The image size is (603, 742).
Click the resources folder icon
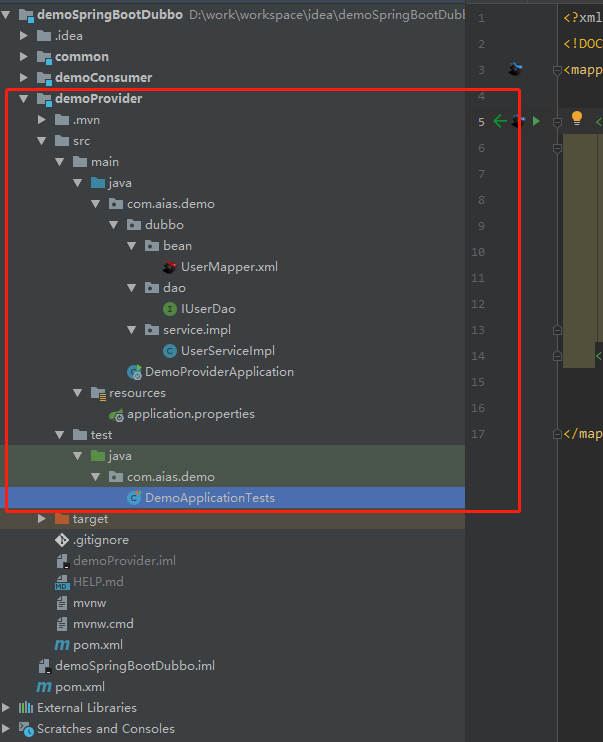98,393
